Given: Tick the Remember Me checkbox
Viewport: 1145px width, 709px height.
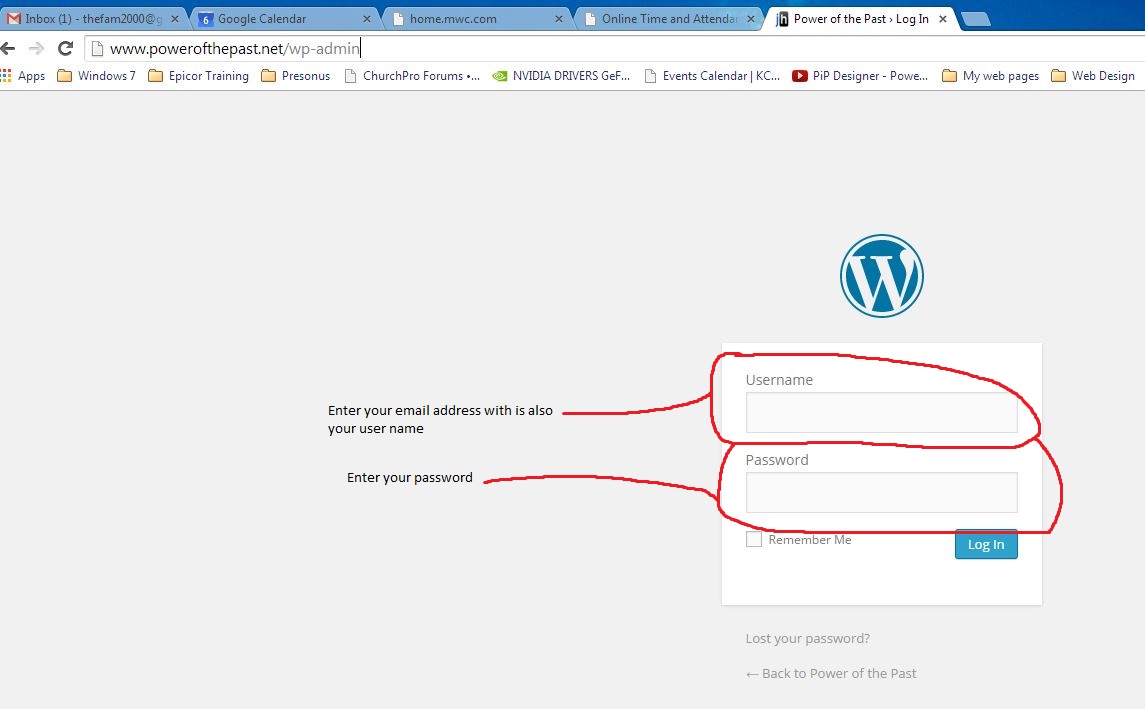Looking at the screenshot, I should (754, 540).
